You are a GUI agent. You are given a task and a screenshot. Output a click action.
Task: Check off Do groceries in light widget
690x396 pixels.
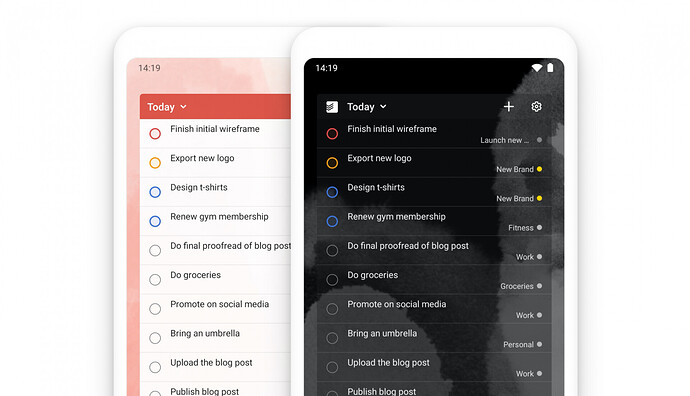click(155, 279)
